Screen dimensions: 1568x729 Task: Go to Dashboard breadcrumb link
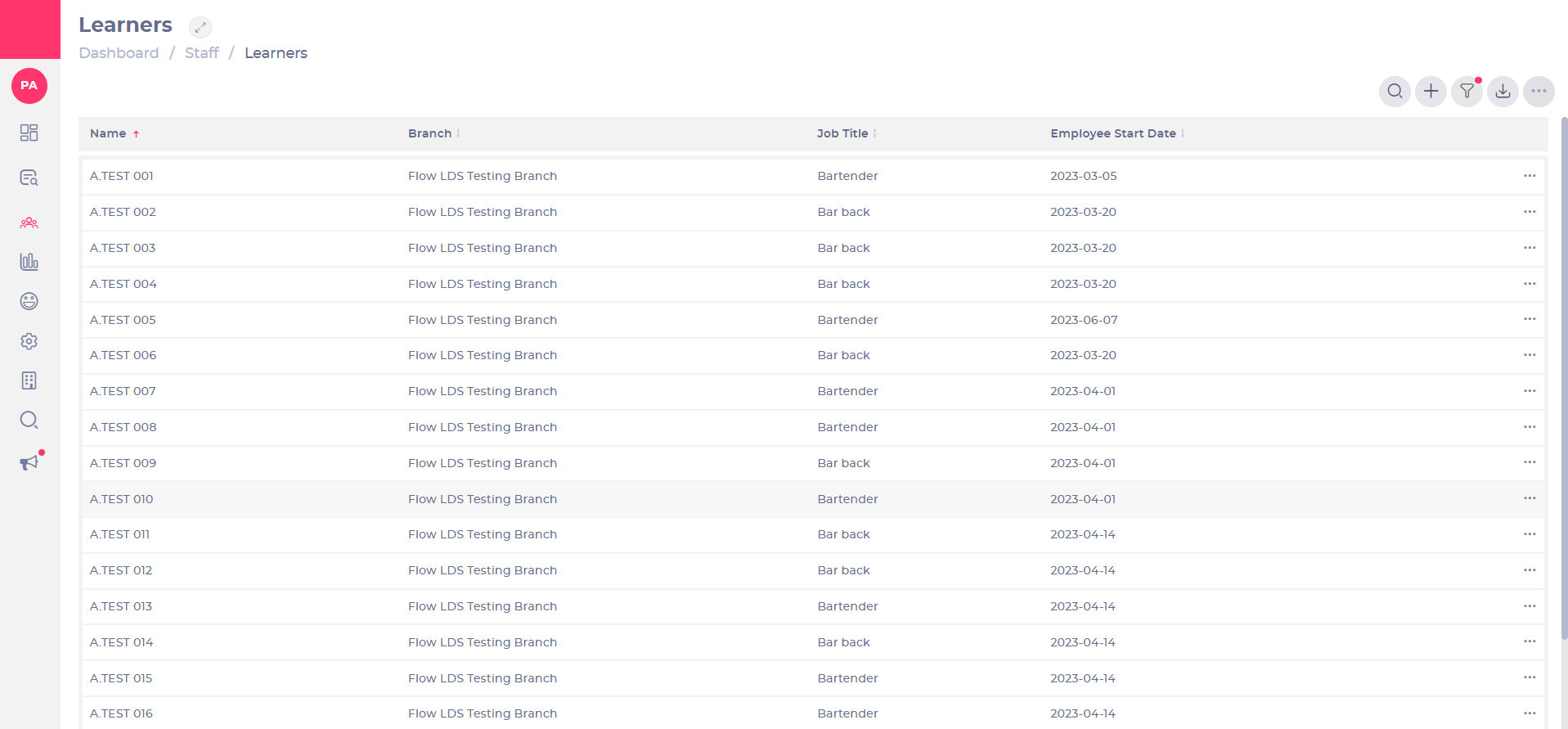click(x=119, y=53)
